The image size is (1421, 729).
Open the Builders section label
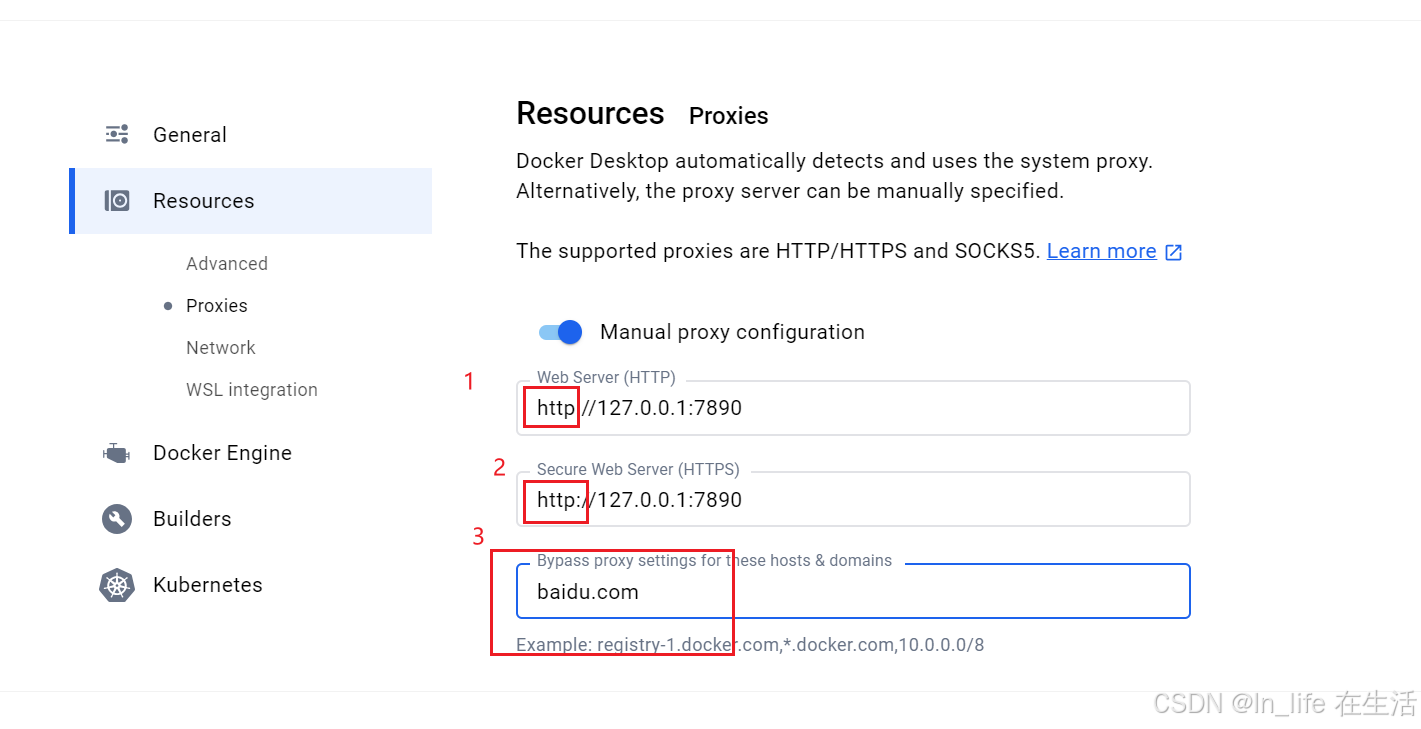192,519
